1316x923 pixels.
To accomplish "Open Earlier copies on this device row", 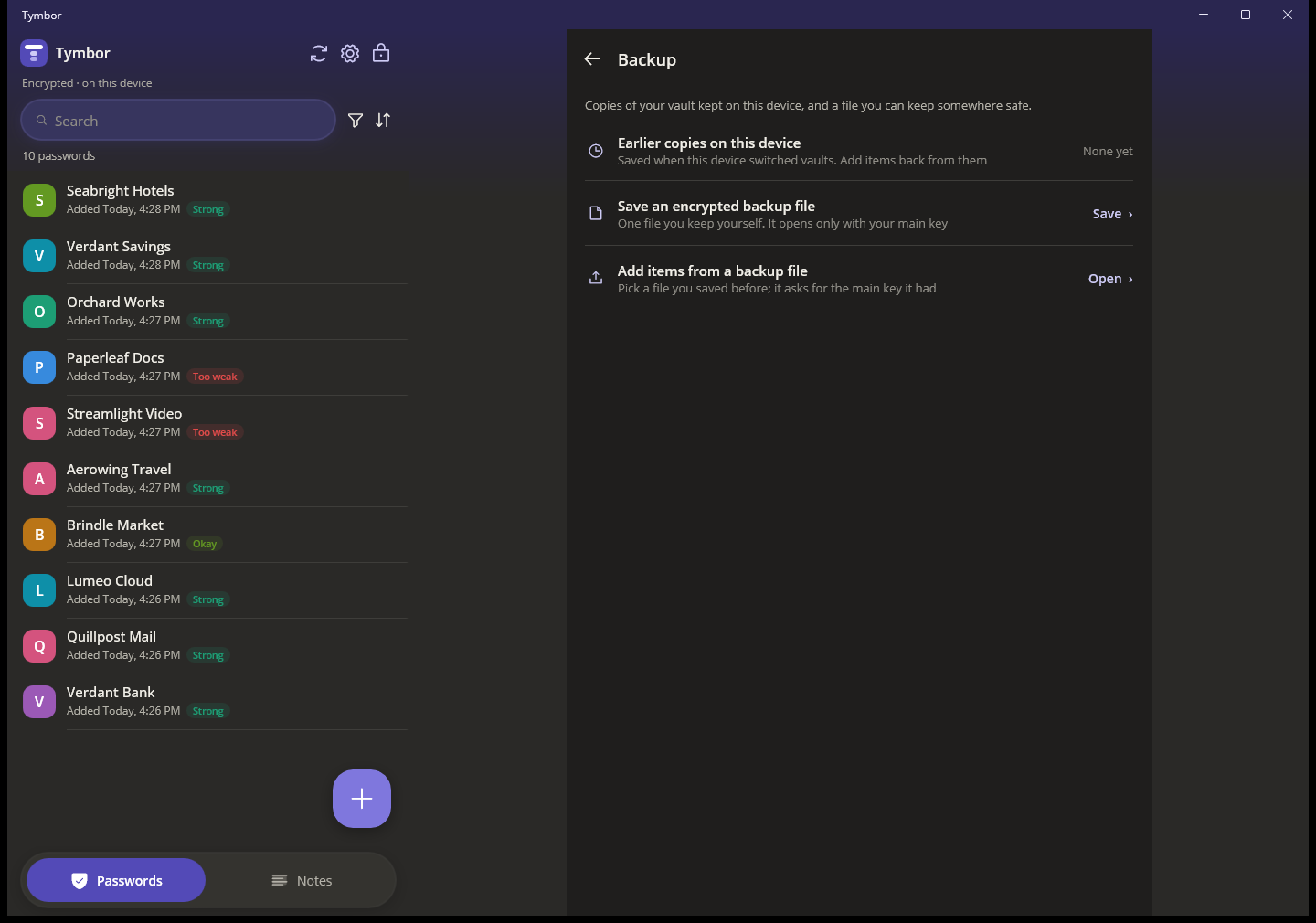I will tap(859, 151).
